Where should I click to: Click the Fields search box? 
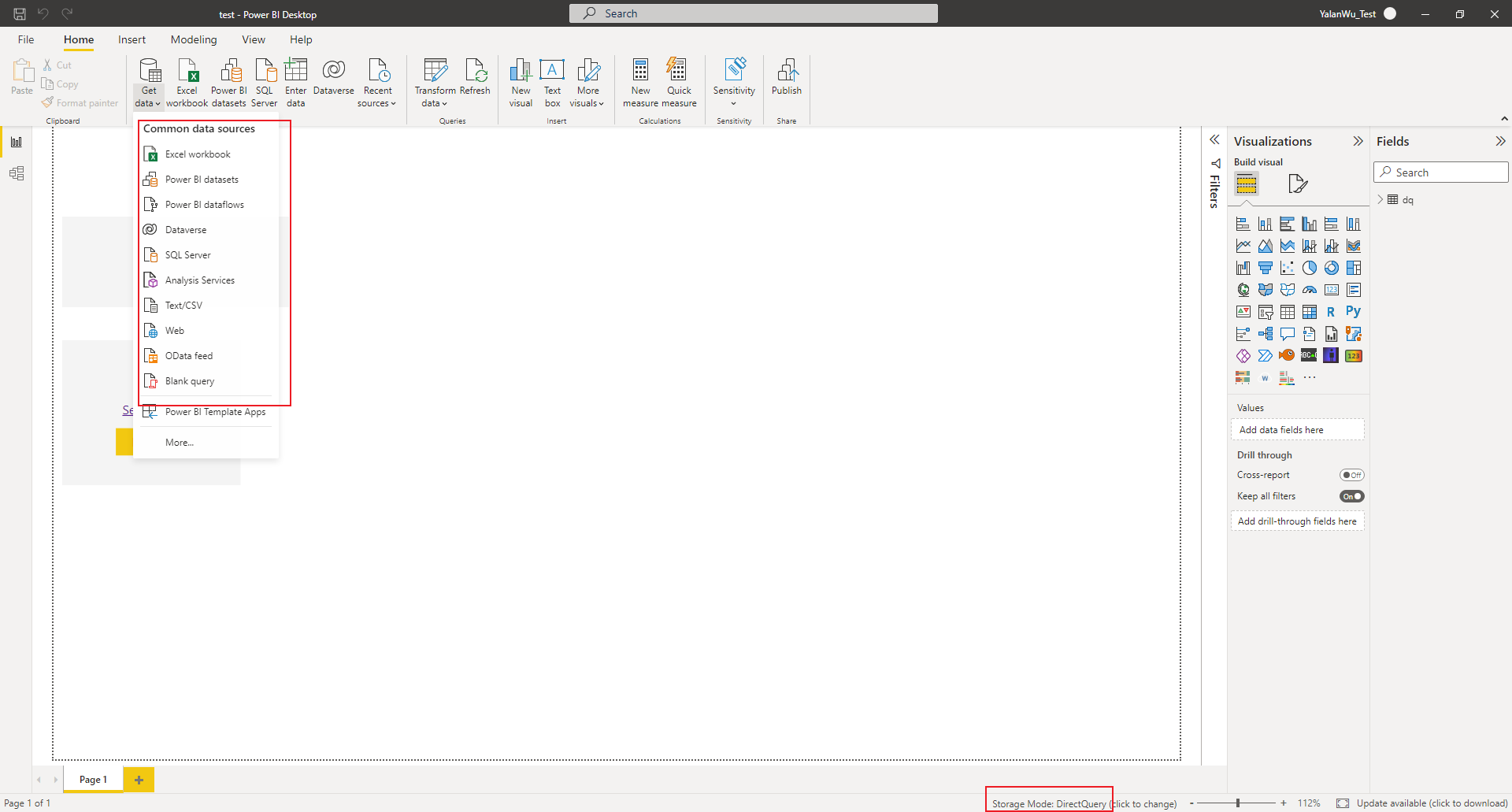(1441, 172)
